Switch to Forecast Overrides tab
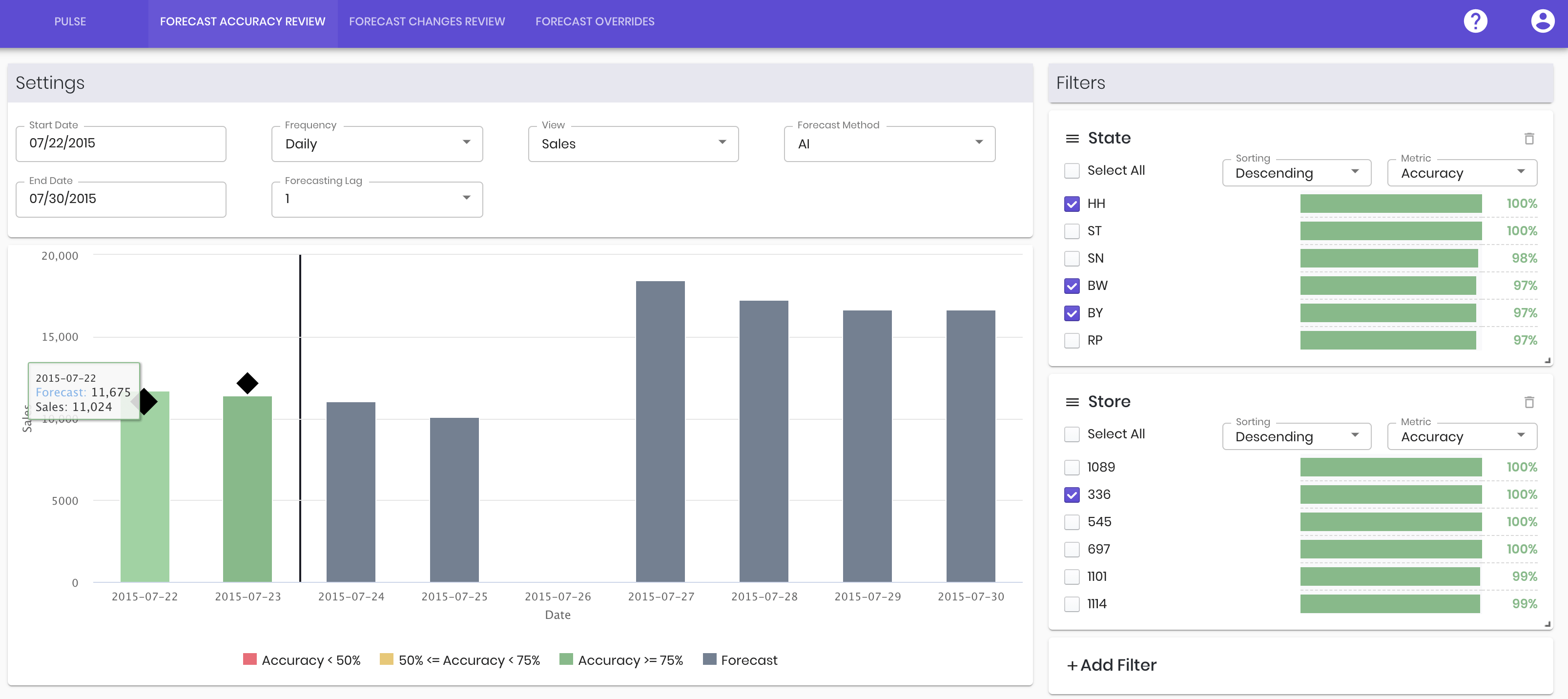Viewport: 1568px width, 699px height. [595, 22]
